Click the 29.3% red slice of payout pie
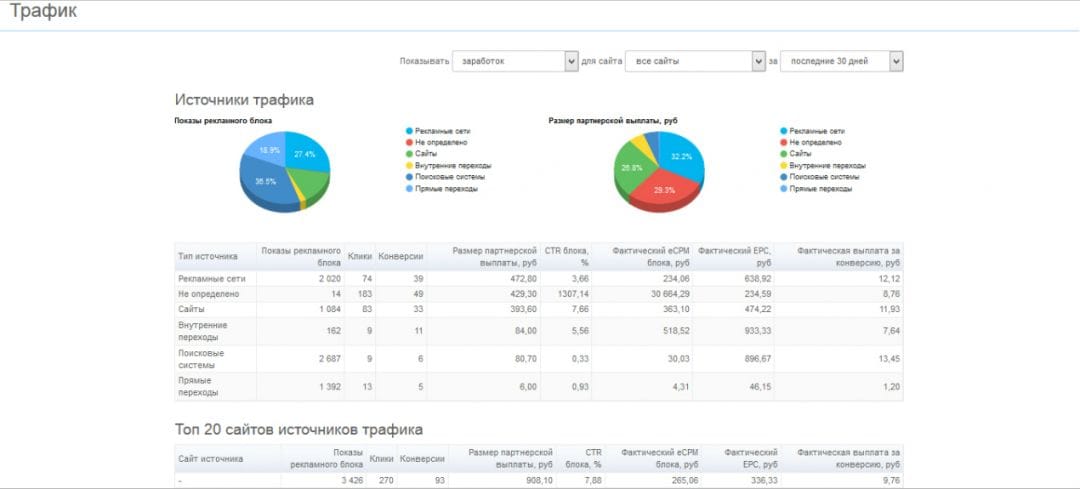Viewport: 1080px width, 489px height. pyautogui.click(x=664, y=190)
